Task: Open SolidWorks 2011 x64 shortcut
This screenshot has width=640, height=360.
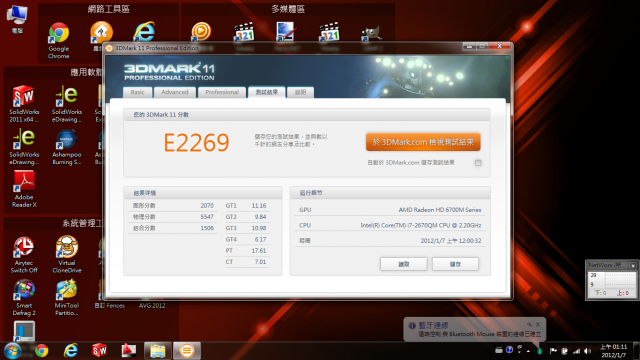Action: [x=24, y=104]
